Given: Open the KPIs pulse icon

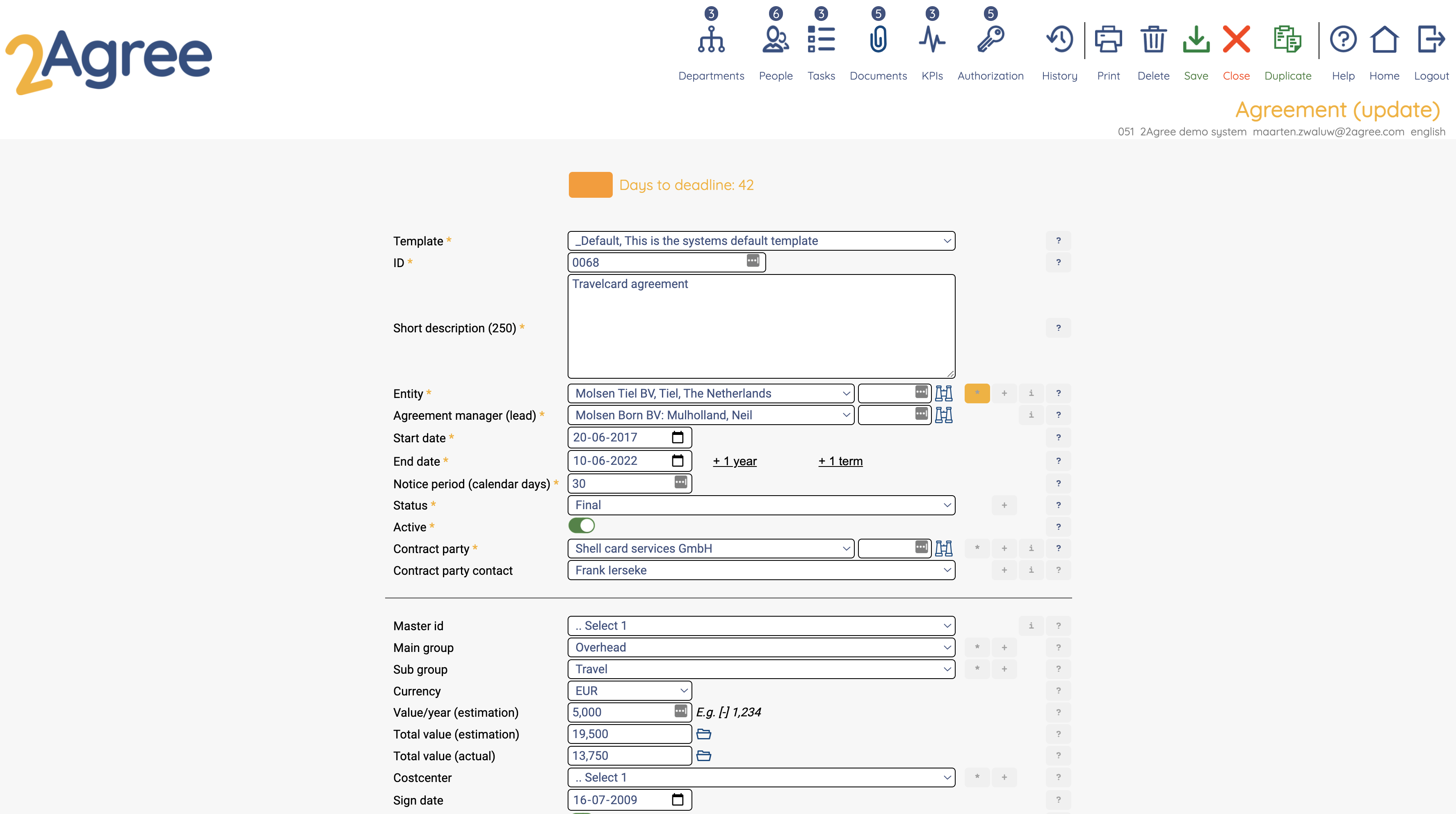Looking at the screenshot, I should [931, 39].
